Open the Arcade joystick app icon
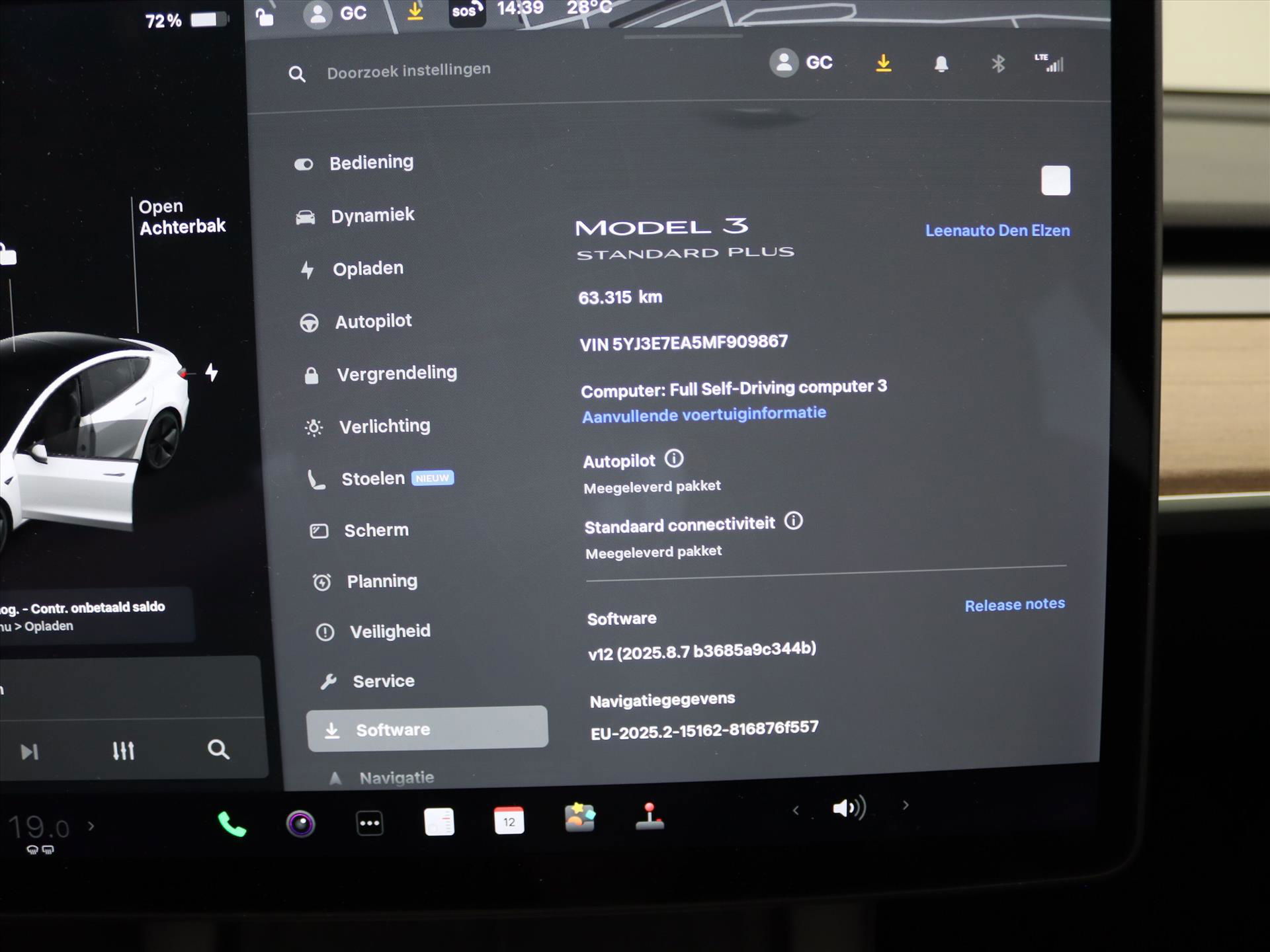This screenshot has height=952, width=1270. (x=650, y=816)
